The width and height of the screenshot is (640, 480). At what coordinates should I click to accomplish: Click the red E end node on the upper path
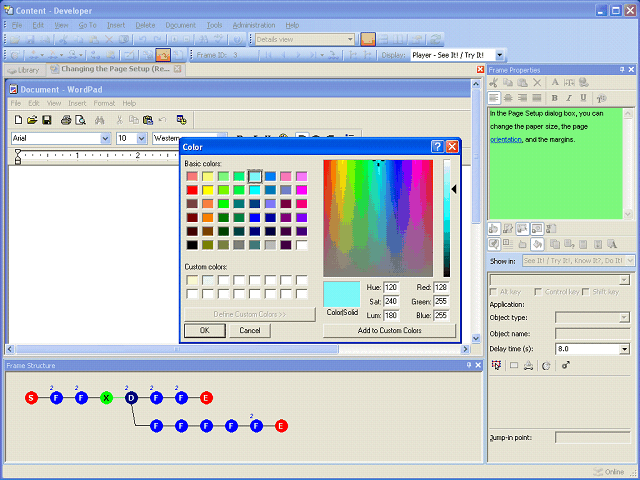pos(206,398)
